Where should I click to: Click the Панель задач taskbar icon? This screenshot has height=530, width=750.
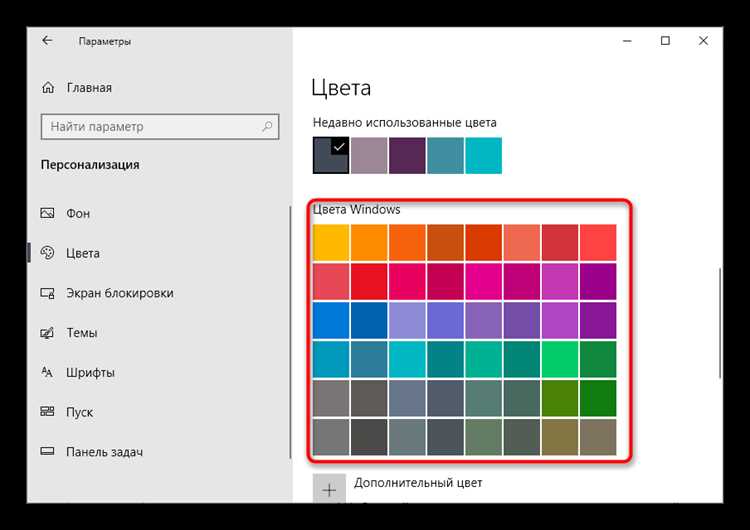tap(47, 451)
